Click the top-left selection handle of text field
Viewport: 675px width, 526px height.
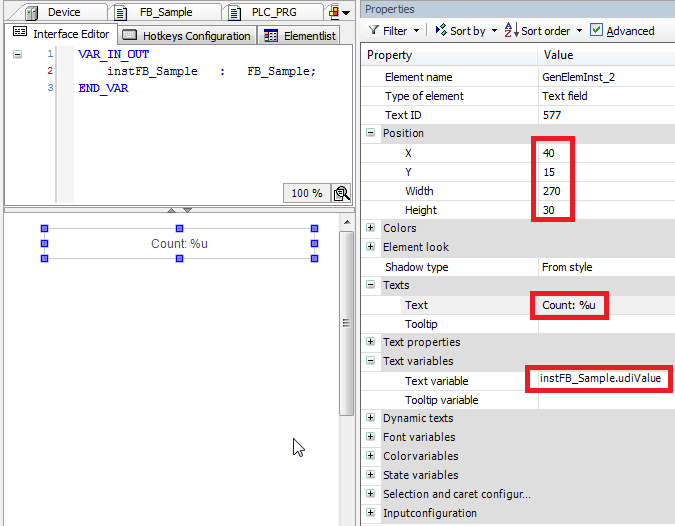pyautogui.click(x=44, y=229)
